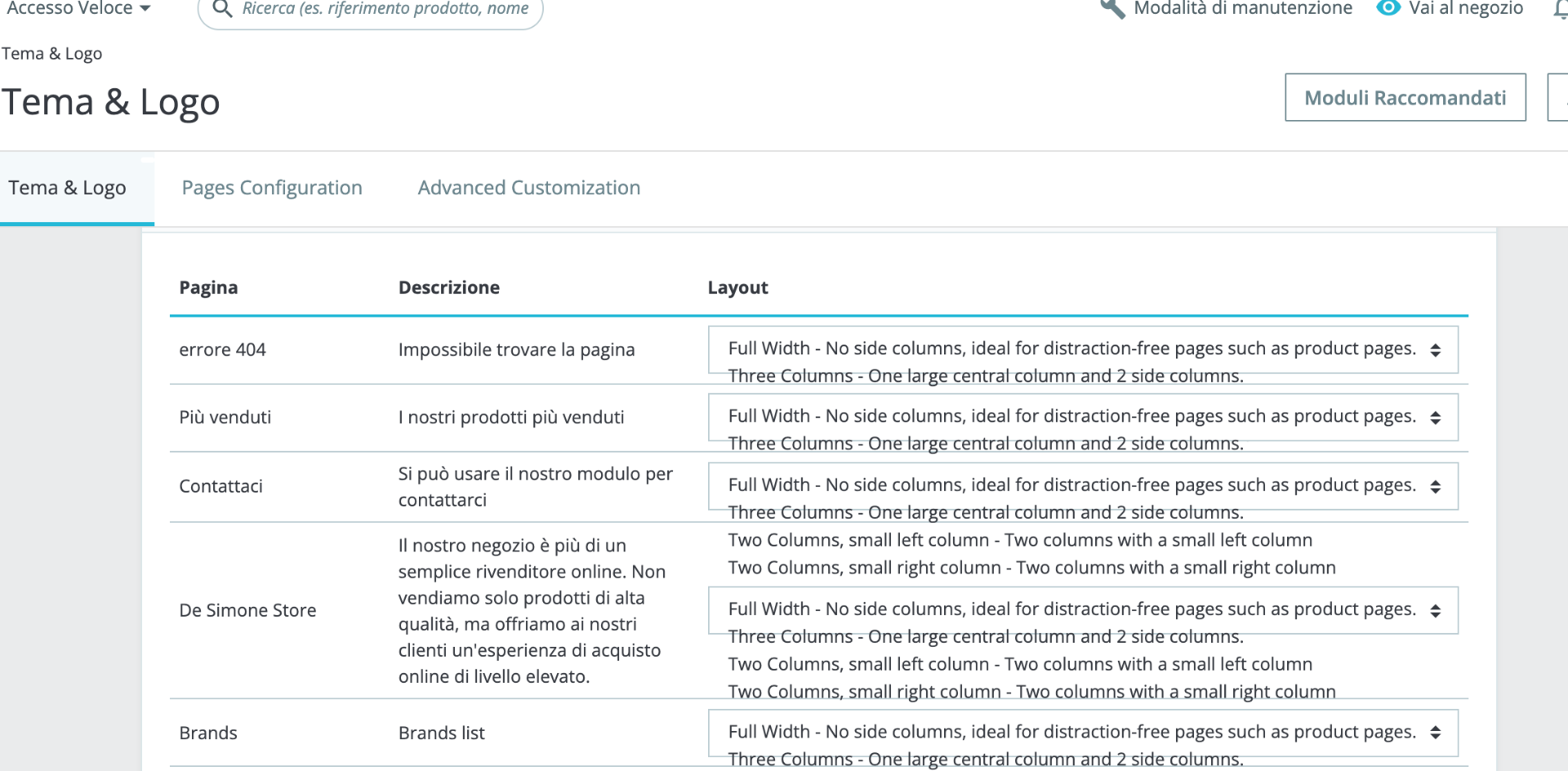Screen dimensions: 1568x771
Task: Click Modalità di manutenzione link
Action: (x=1242, y=9)
